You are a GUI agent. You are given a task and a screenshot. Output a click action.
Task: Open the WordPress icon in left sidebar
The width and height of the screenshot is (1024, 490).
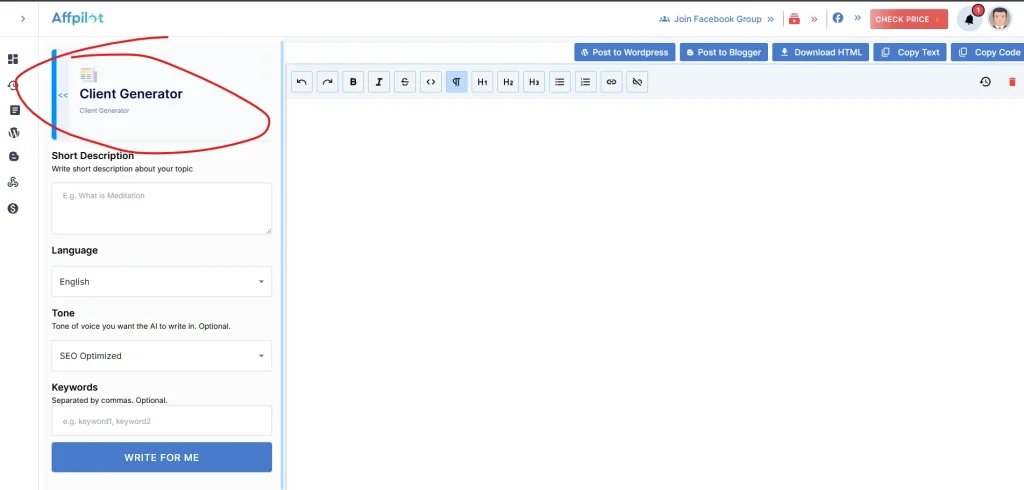(x=14, y=133)
